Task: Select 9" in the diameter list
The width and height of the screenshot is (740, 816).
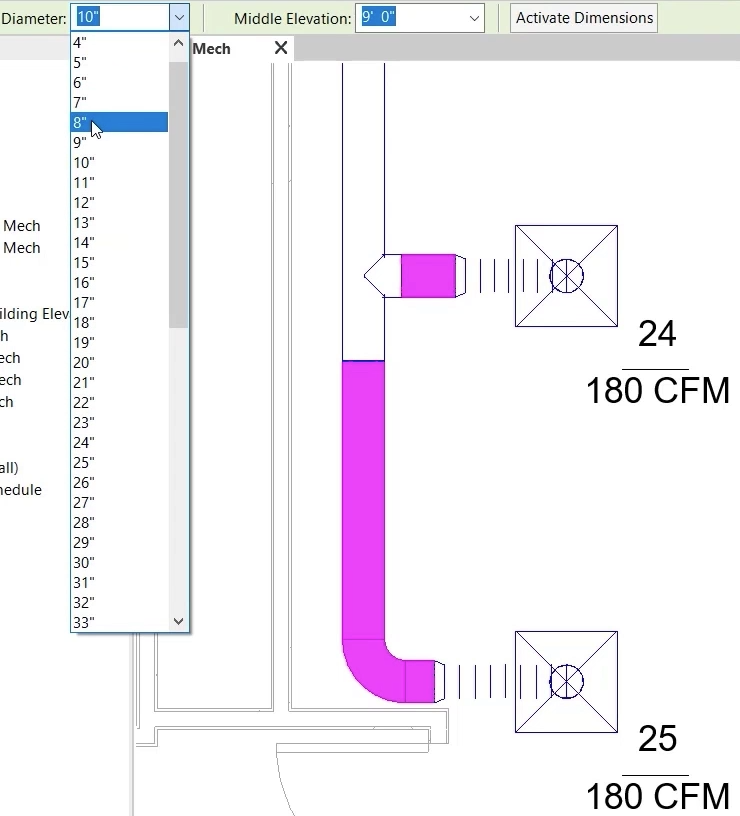Action: (x=119, y=142)
